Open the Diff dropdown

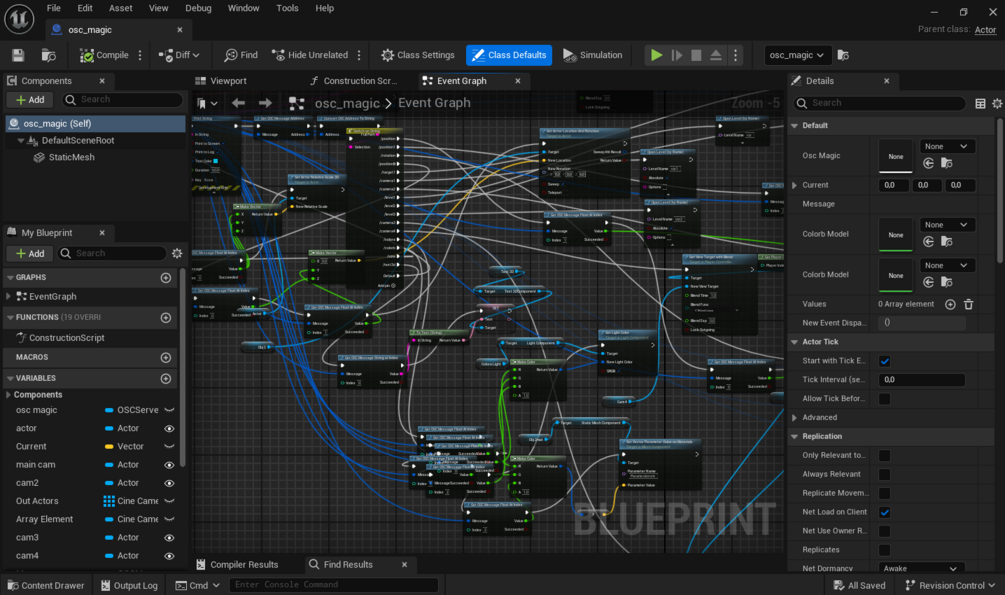coord(179,55)
